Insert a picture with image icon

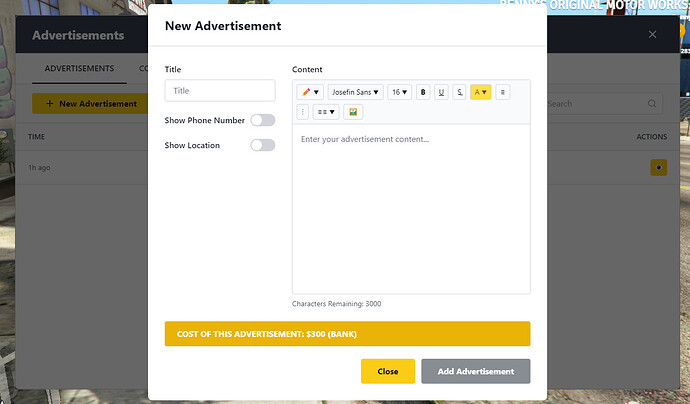(x=354, y=112)
